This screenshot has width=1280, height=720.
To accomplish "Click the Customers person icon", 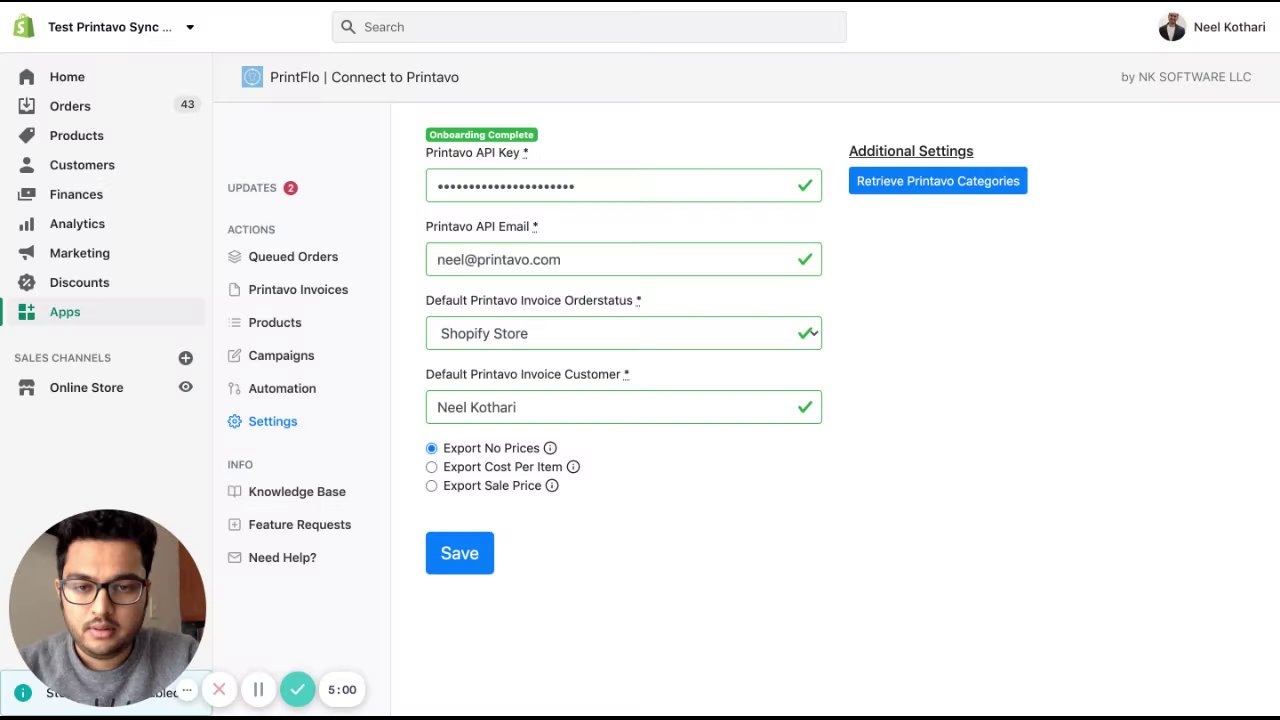I will point(27,165).
